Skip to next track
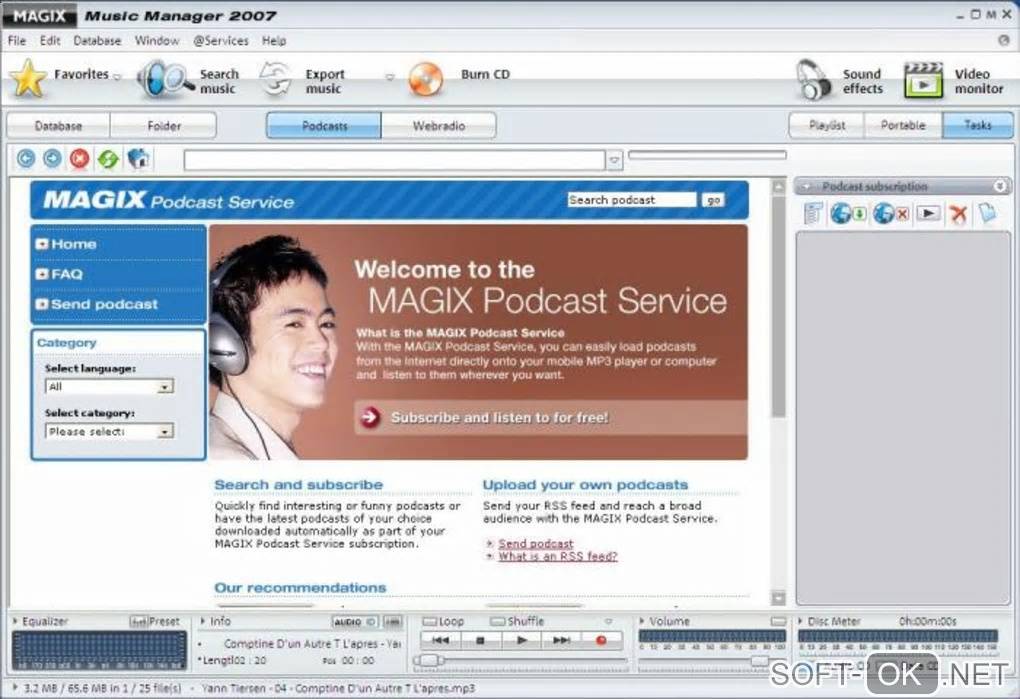Viewport: 1020px width, 699px height. click(561, 640)
